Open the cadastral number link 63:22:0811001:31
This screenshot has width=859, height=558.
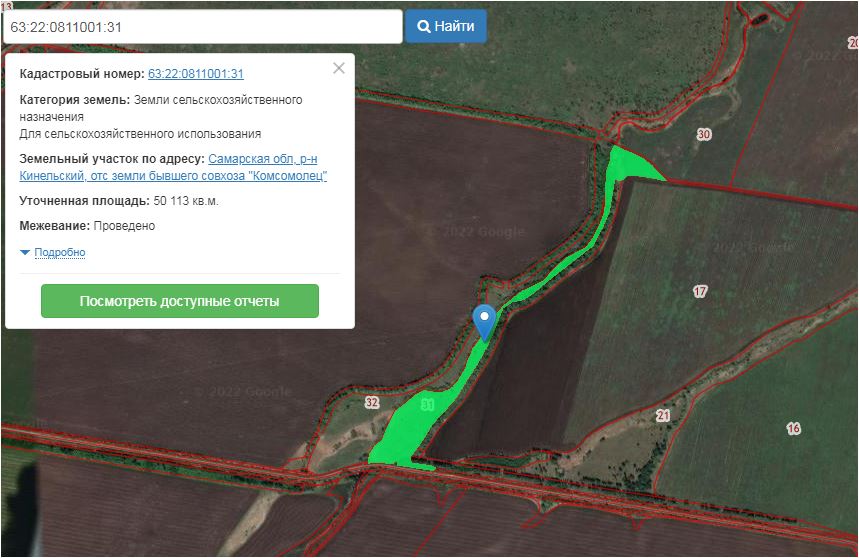pos(195,74)
